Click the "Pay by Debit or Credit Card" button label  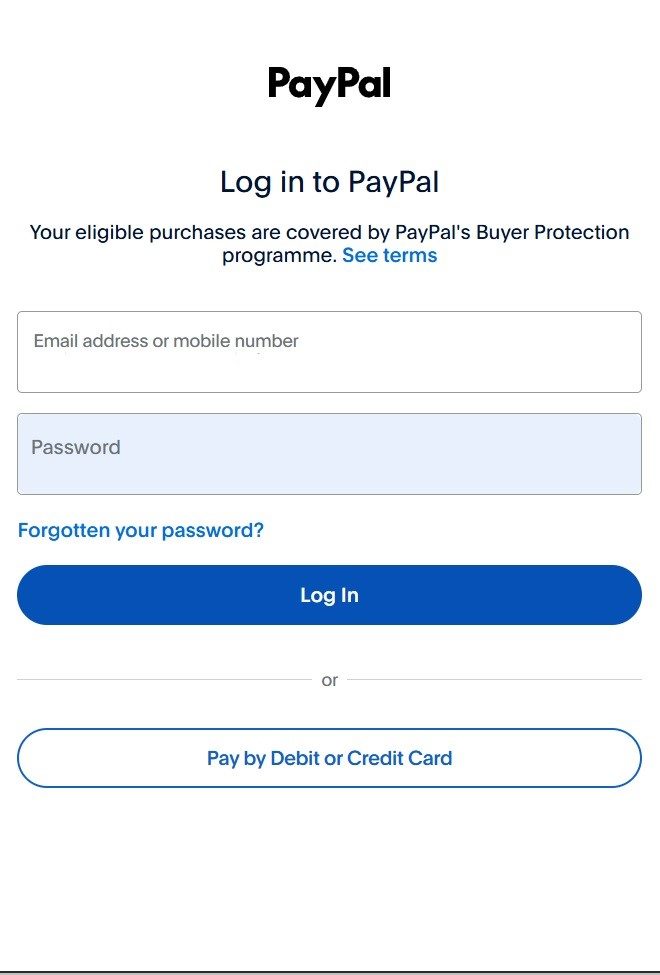(x=329, y=758)
